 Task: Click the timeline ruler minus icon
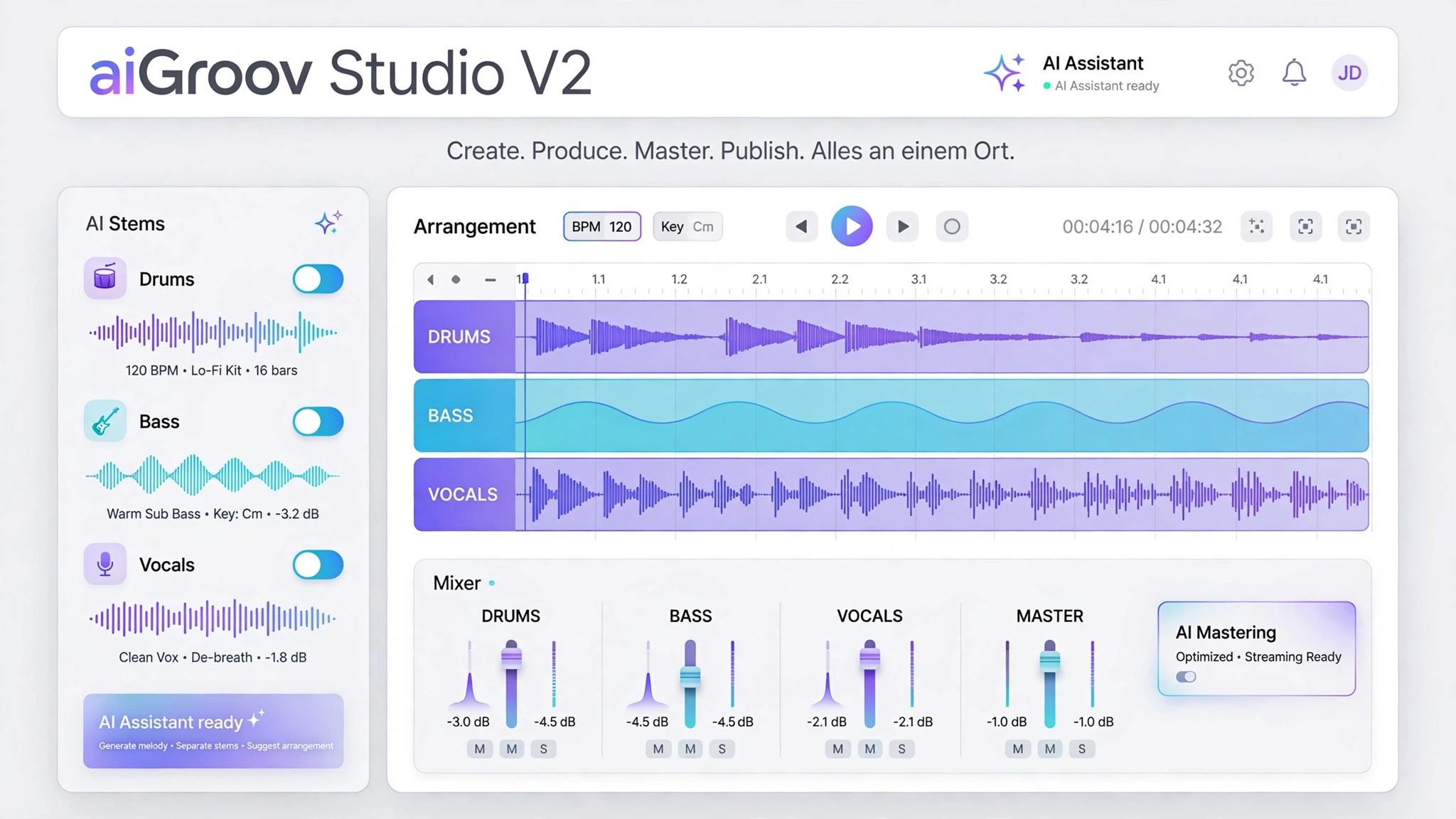click(490, 279)
